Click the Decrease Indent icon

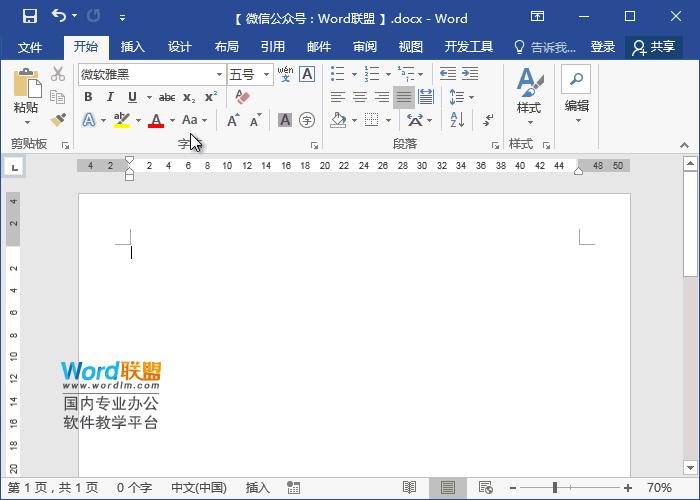447,74
